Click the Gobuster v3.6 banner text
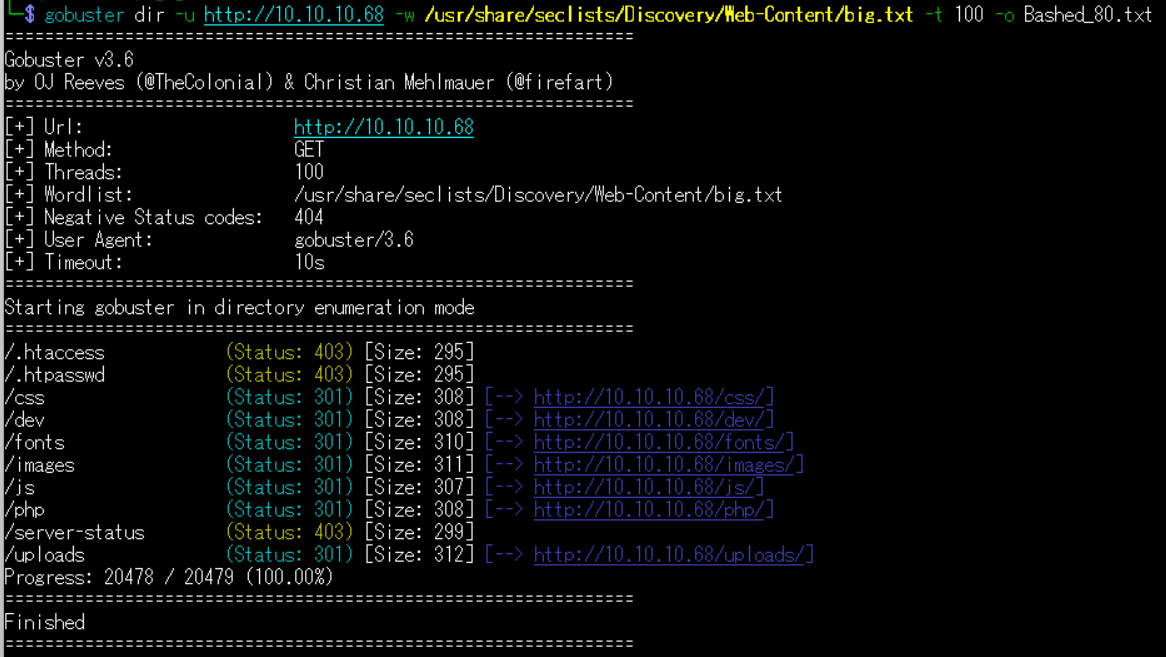Viewport: 1166px width, 657px height. (69, 60)
